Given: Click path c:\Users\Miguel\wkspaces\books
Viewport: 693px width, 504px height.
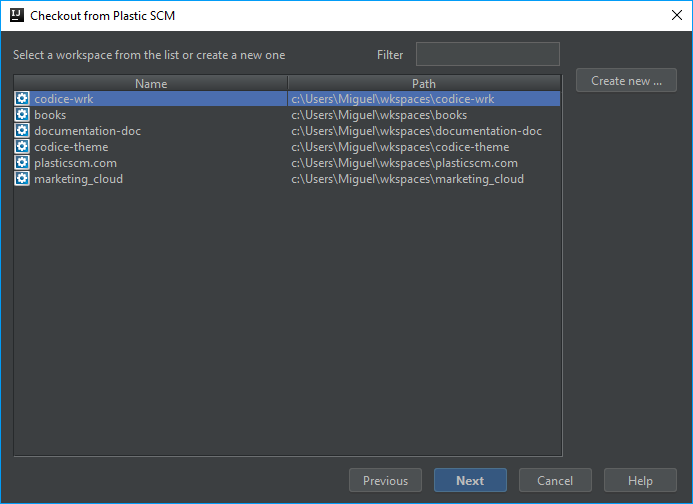Looking at the screenshot, I should 379,115.
